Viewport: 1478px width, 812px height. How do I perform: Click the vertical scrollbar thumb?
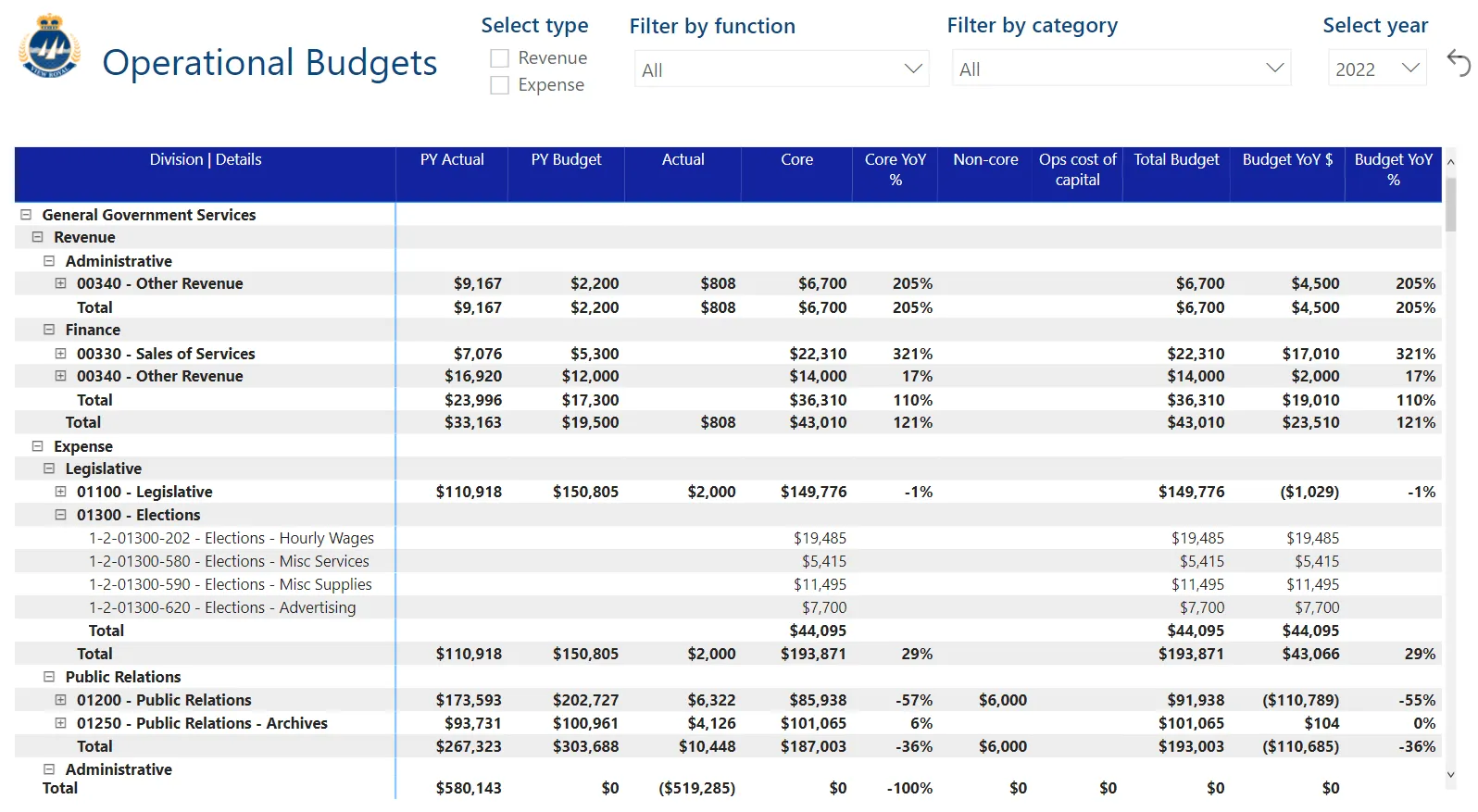tap(1450, 204)
